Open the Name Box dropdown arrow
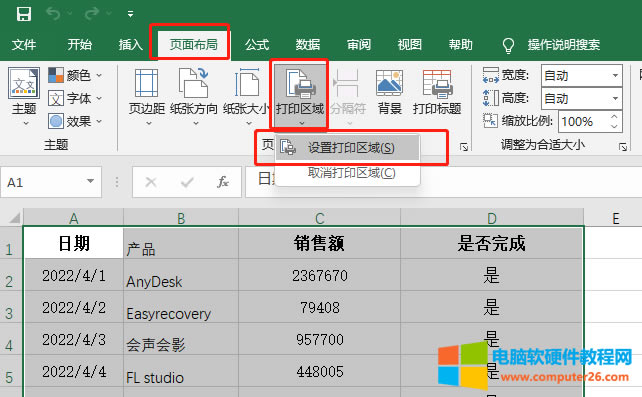This screenshot has width=642, height=397. coord(90,182)
